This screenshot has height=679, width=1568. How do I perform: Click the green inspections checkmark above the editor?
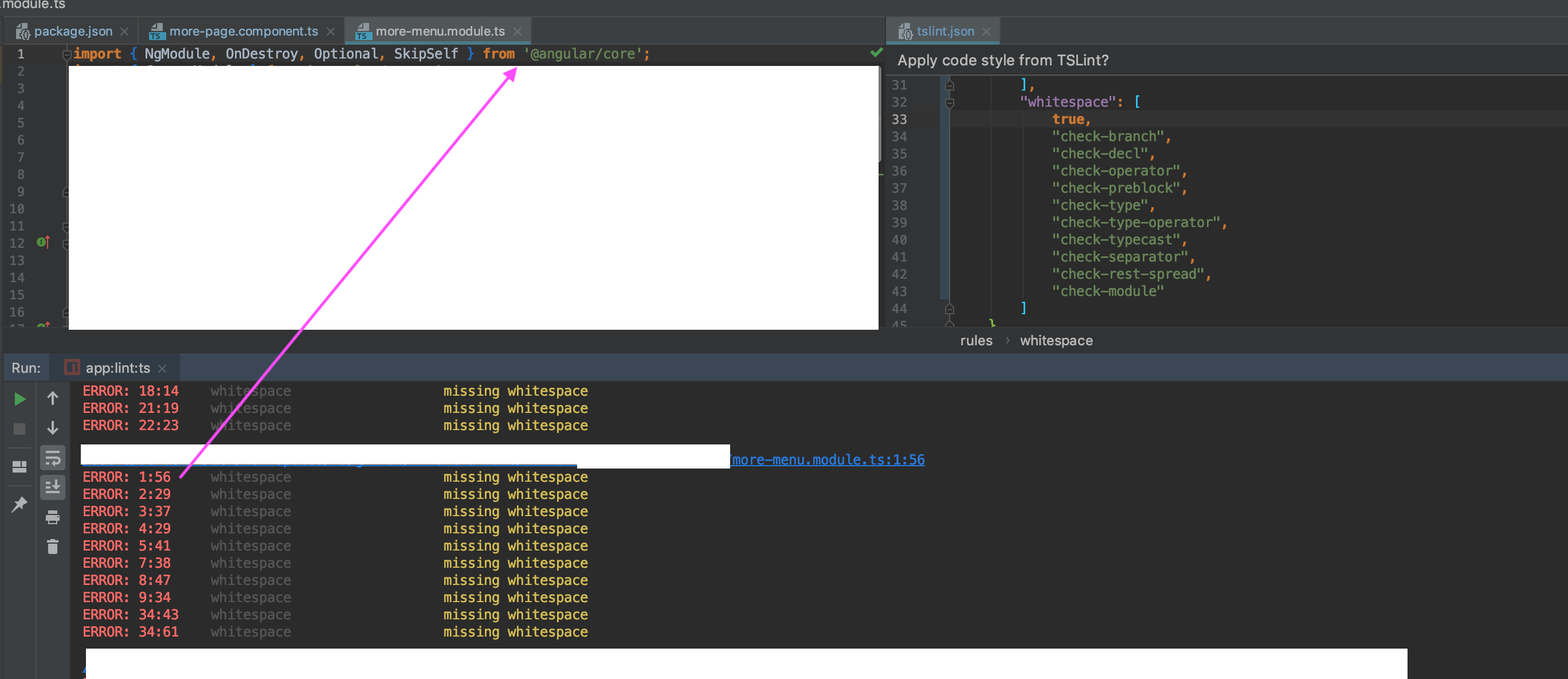(876, 52)
